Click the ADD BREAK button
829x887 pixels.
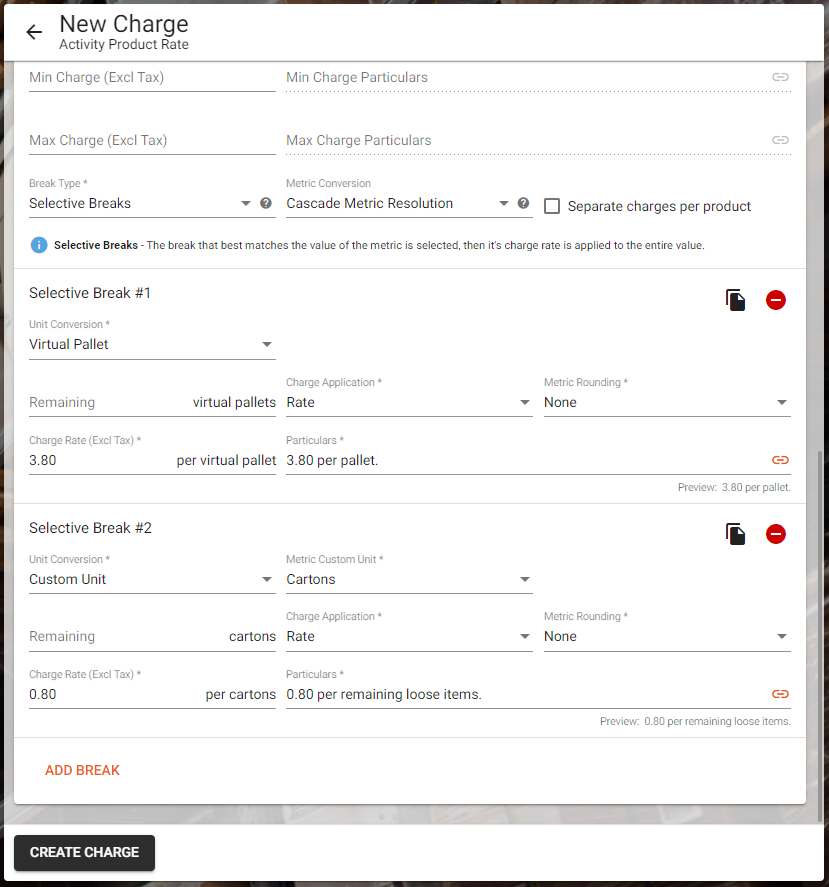coord(82,771)
